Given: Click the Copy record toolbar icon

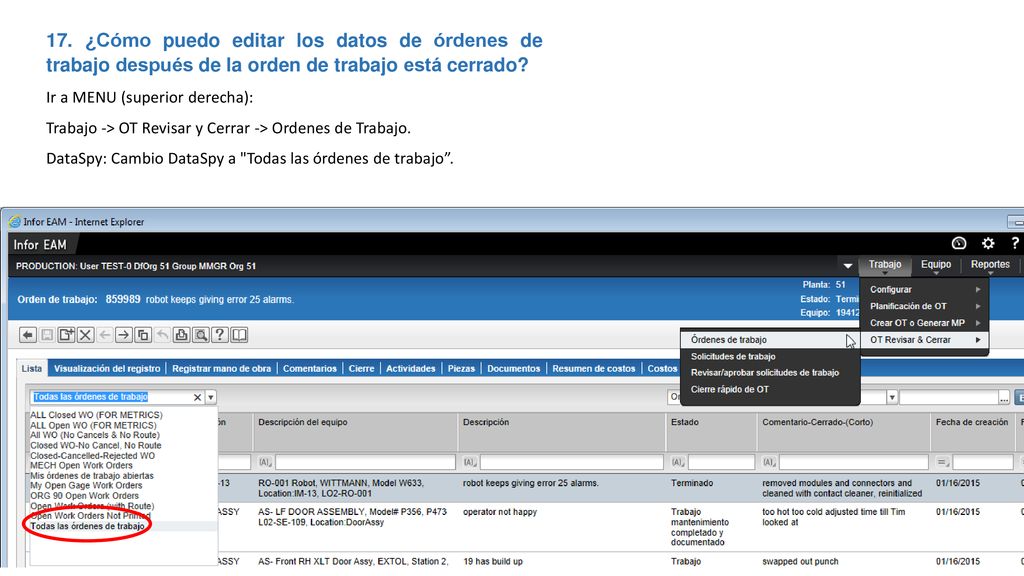Looking at the screenshot, I should coord(142,335).
